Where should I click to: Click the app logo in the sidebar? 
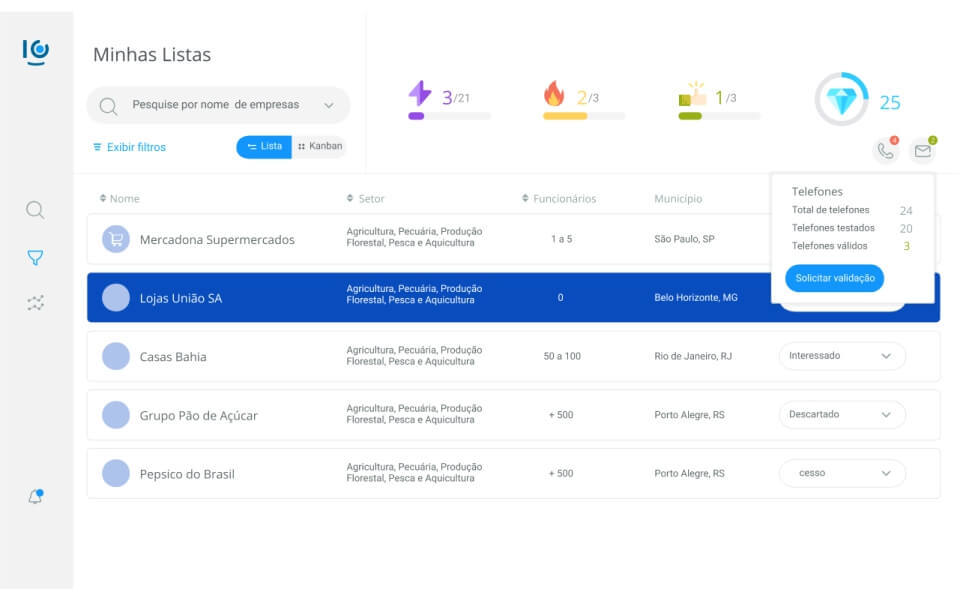coord(36,52)
